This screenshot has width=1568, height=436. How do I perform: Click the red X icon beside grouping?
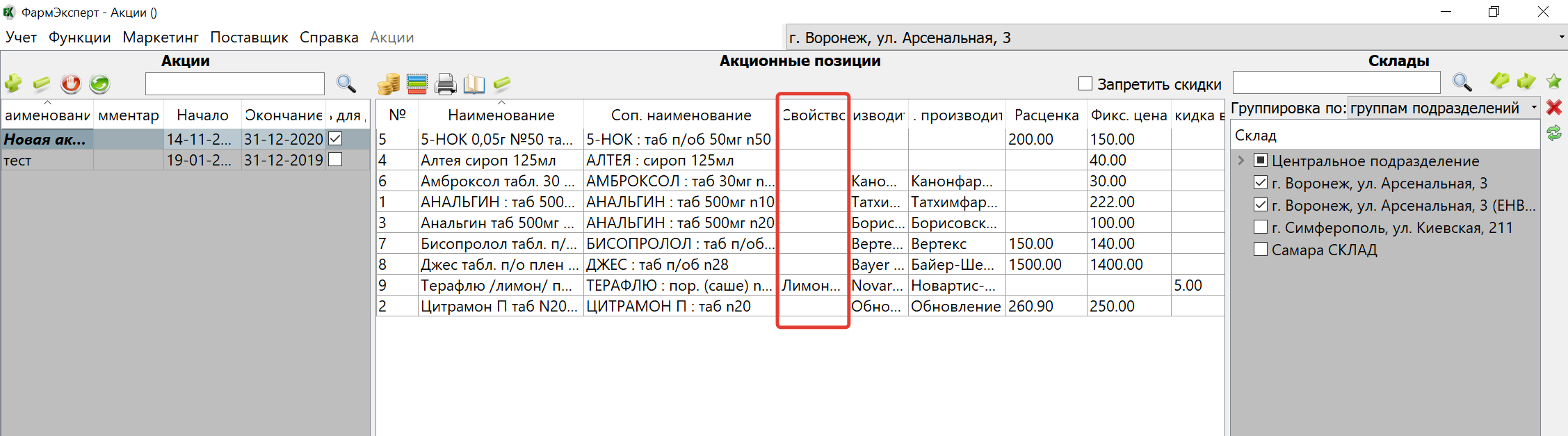coord(1554,107)
